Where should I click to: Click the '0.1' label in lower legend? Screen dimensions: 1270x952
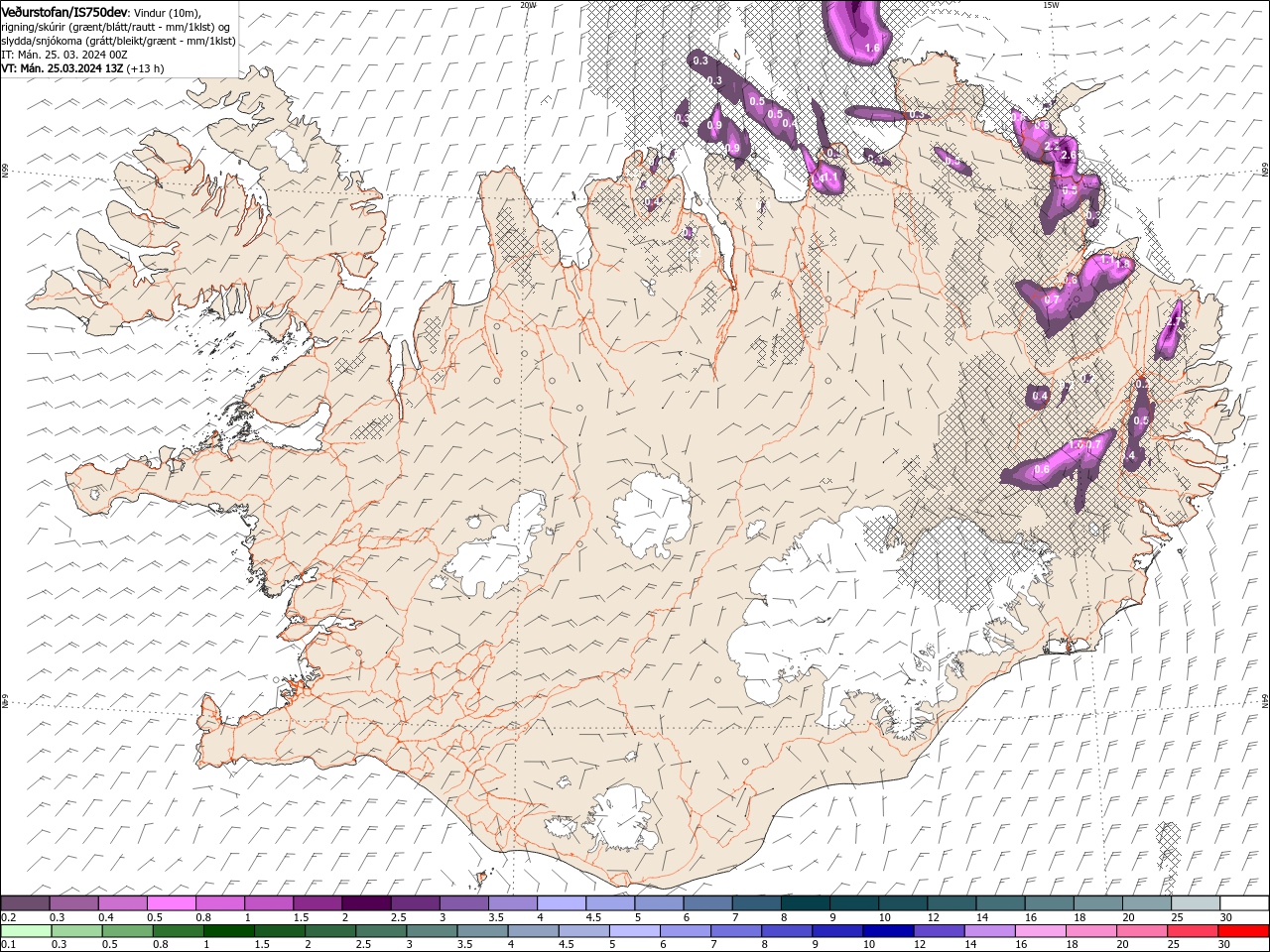[x=8, y=945]
